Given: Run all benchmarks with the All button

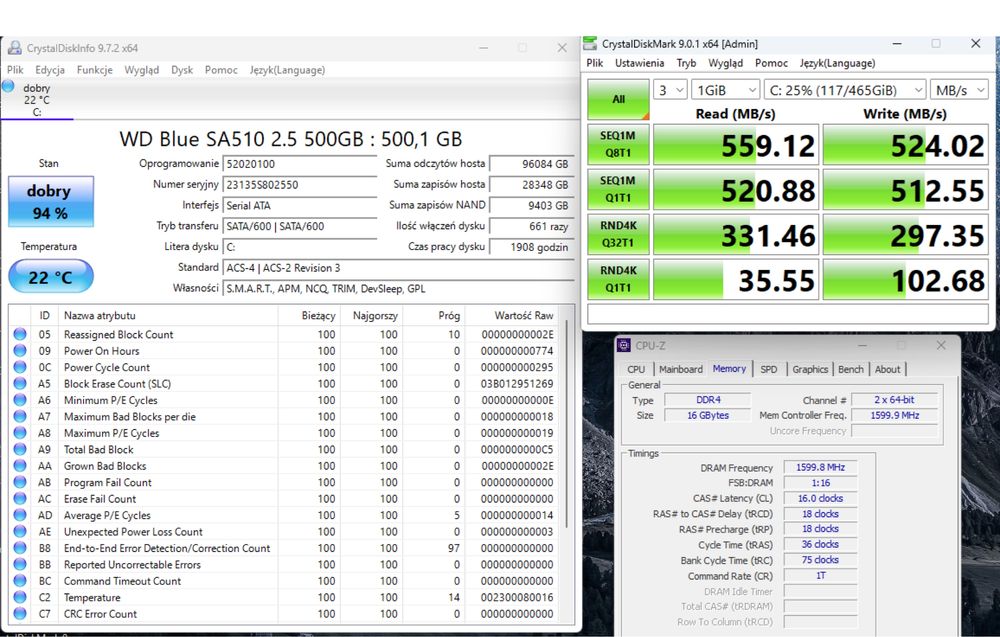Looking at the screenshot, I should pyautogui.click(x=618, y=99).
